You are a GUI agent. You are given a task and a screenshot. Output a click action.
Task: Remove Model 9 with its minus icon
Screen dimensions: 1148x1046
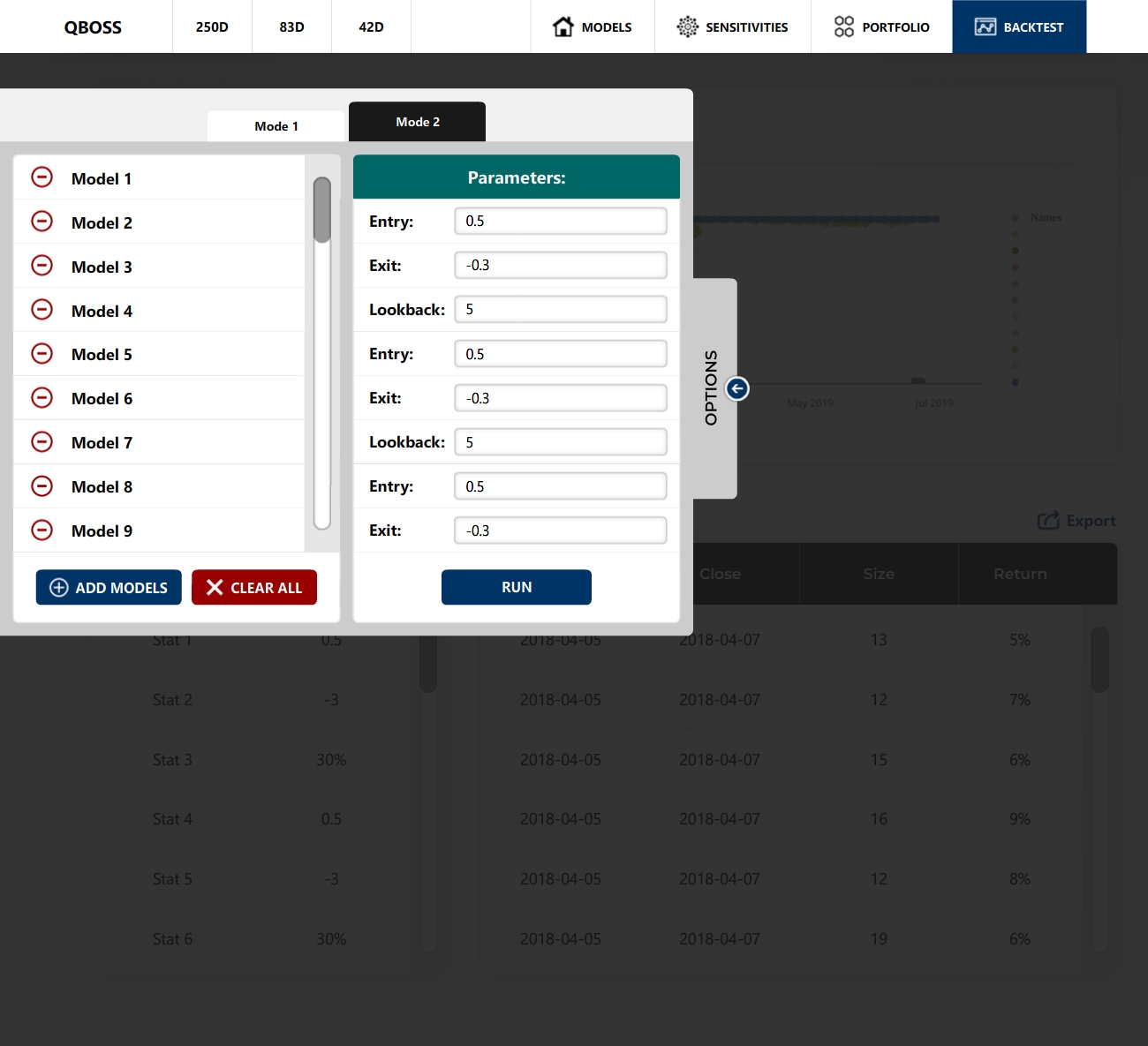pos(42,531)
